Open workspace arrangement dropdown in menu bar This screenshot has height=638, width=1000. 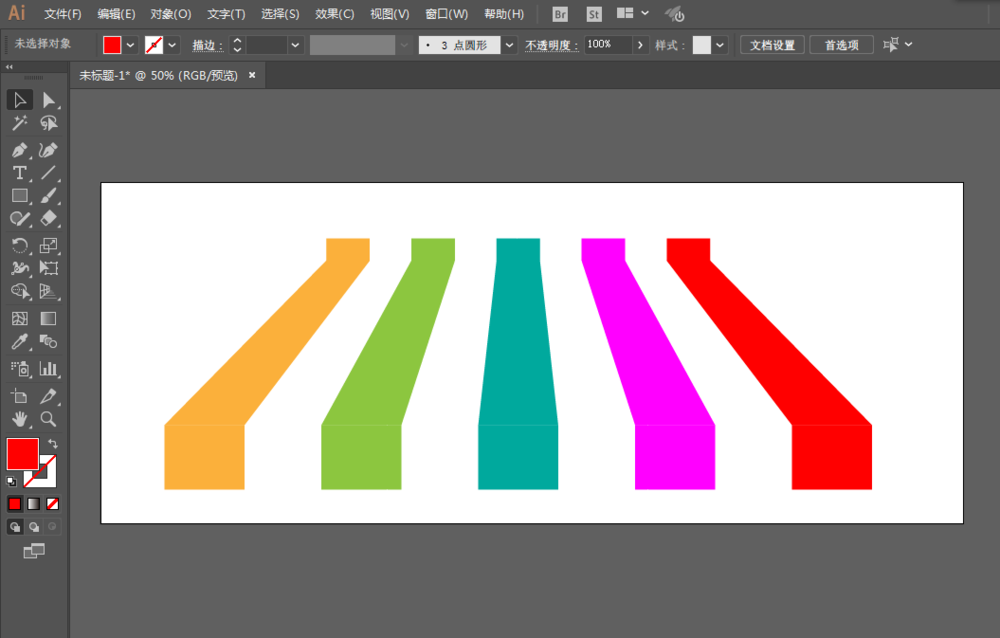tap(645, 13)
